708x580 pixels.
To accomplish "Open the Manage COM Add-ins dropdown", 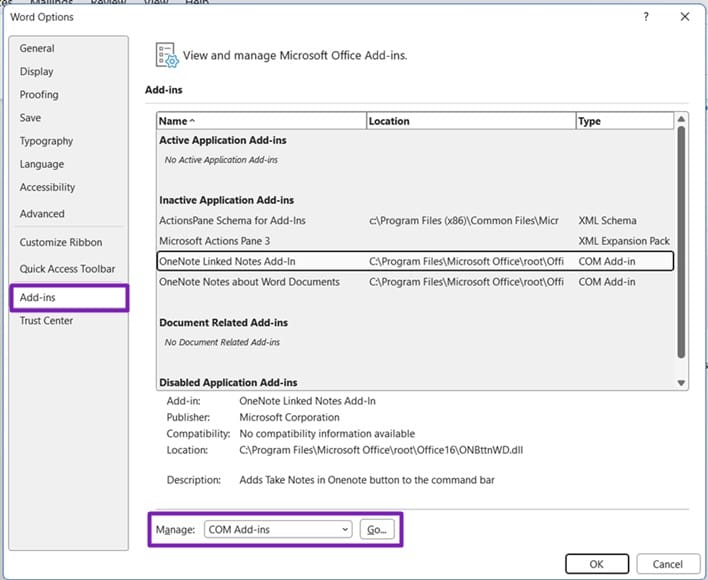I will [278, 529].
